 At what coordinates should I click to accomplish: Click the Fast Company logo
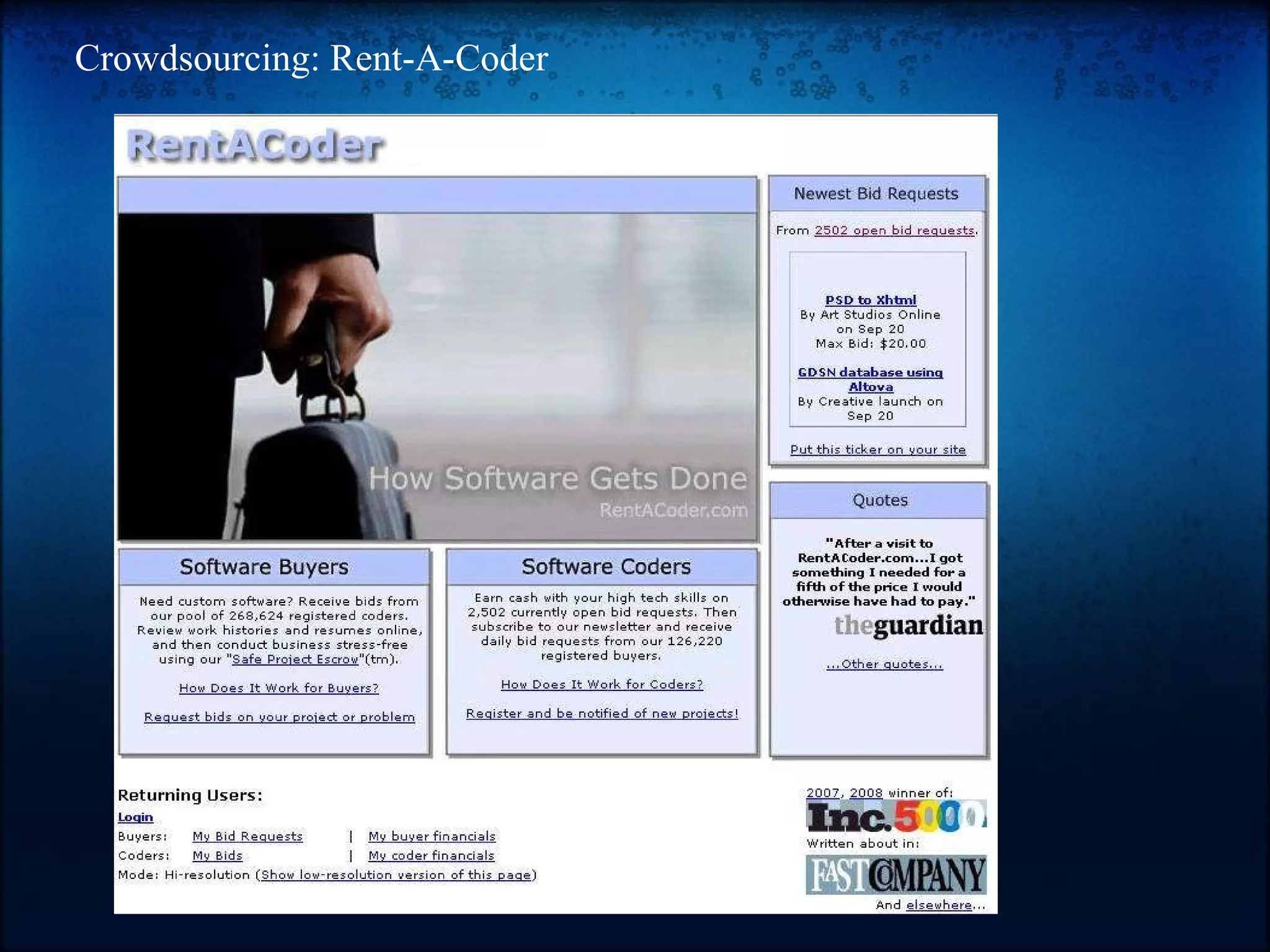[896, 875]
